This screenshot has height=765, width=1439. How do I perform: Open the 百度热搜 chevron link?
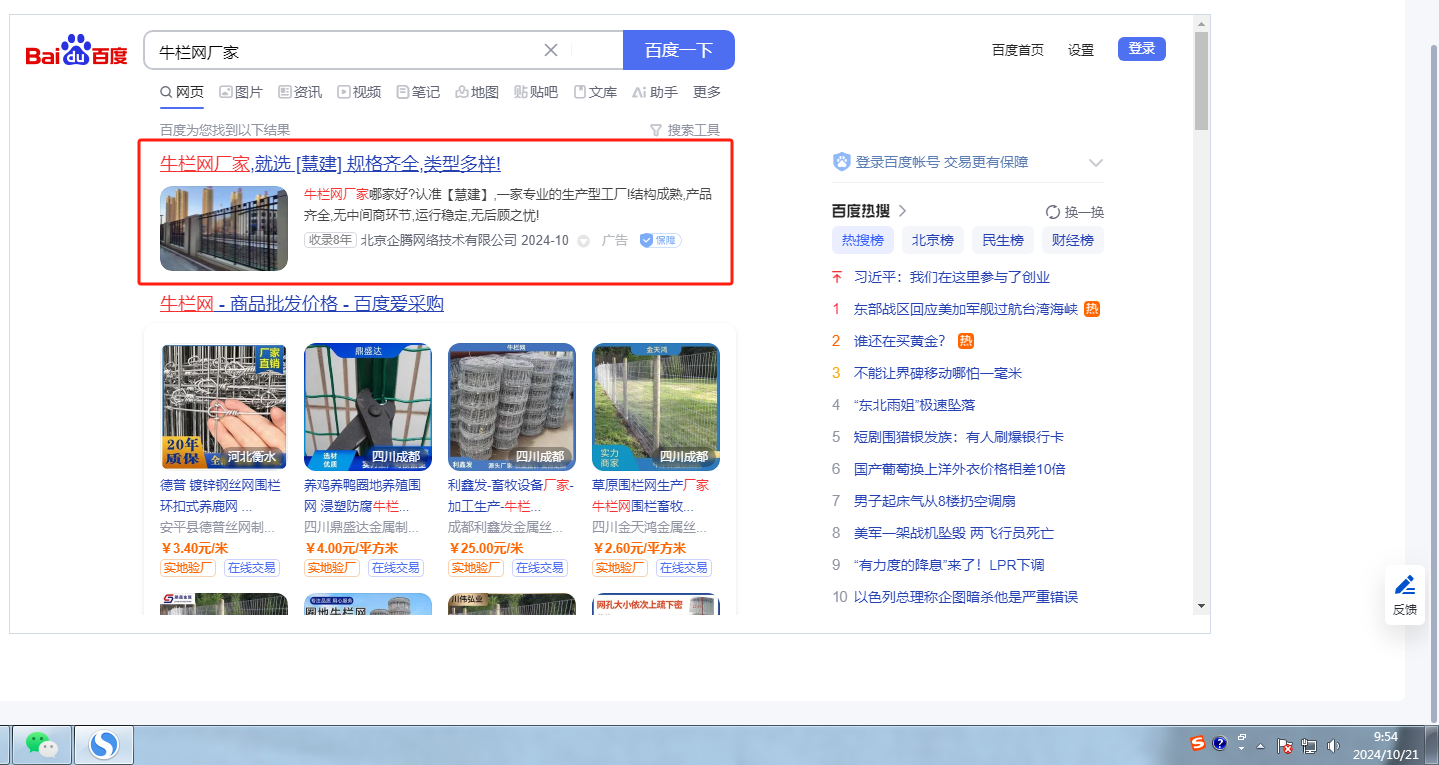click(x=902, y=211)
